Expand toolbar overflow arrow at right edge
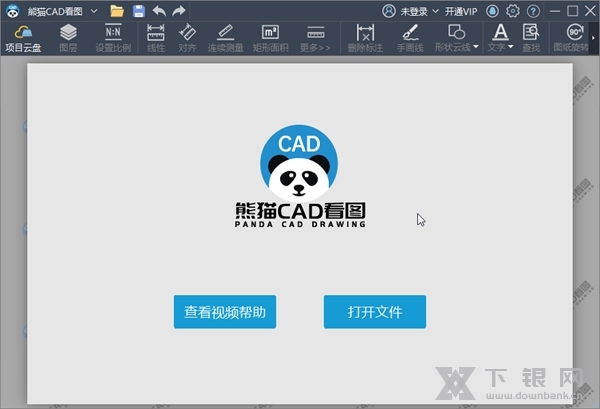600x409 pixels. point(593,38)
